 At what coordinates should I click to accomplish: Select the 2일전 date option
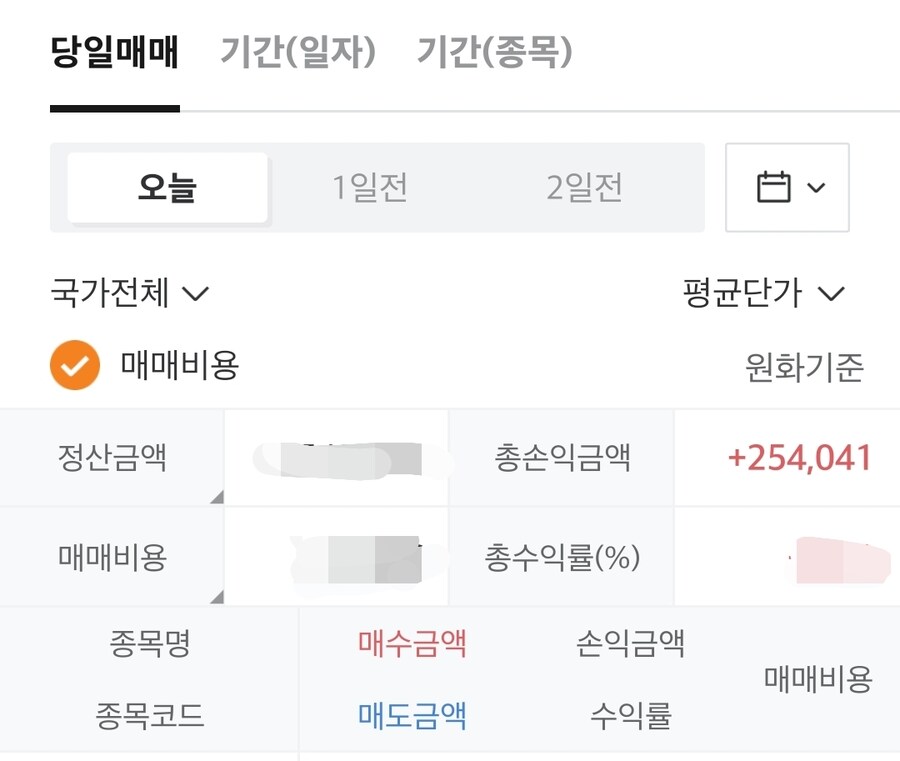(585, 187)
